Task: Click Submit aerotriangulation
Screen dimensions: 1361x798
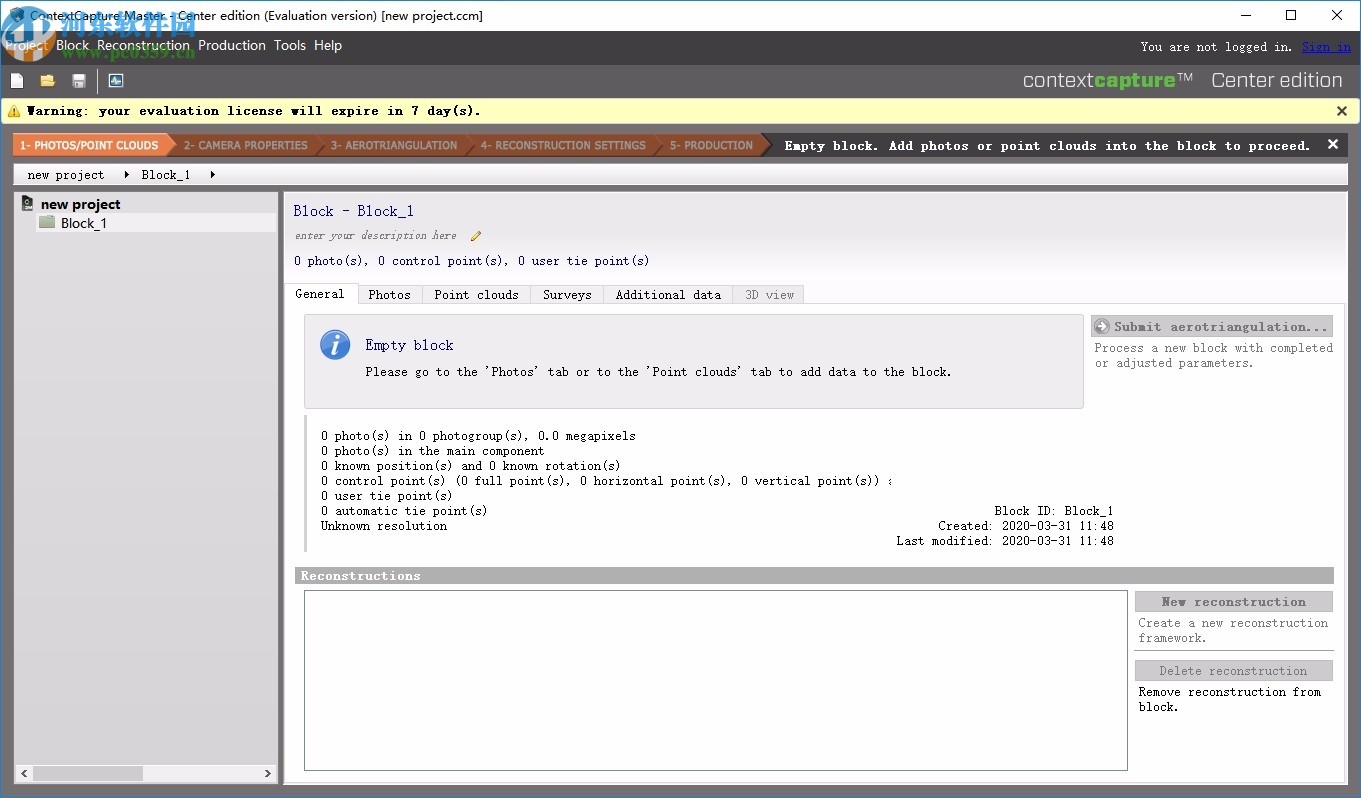Action: (1211, 326)
